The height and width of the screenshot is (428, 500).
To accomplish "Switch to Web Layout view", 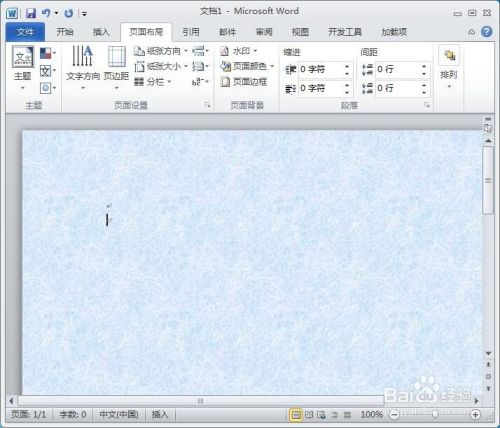I will coord(322,415).
